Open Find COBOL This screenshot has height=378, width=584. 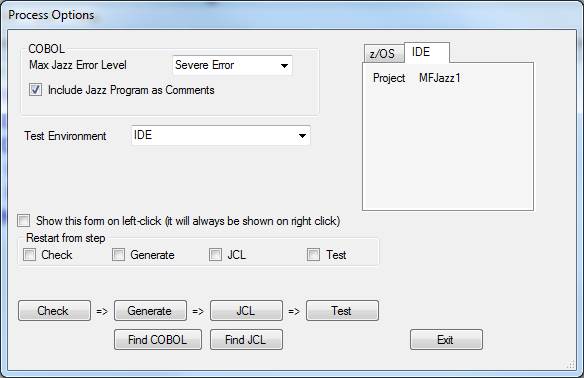pos(158,339)
